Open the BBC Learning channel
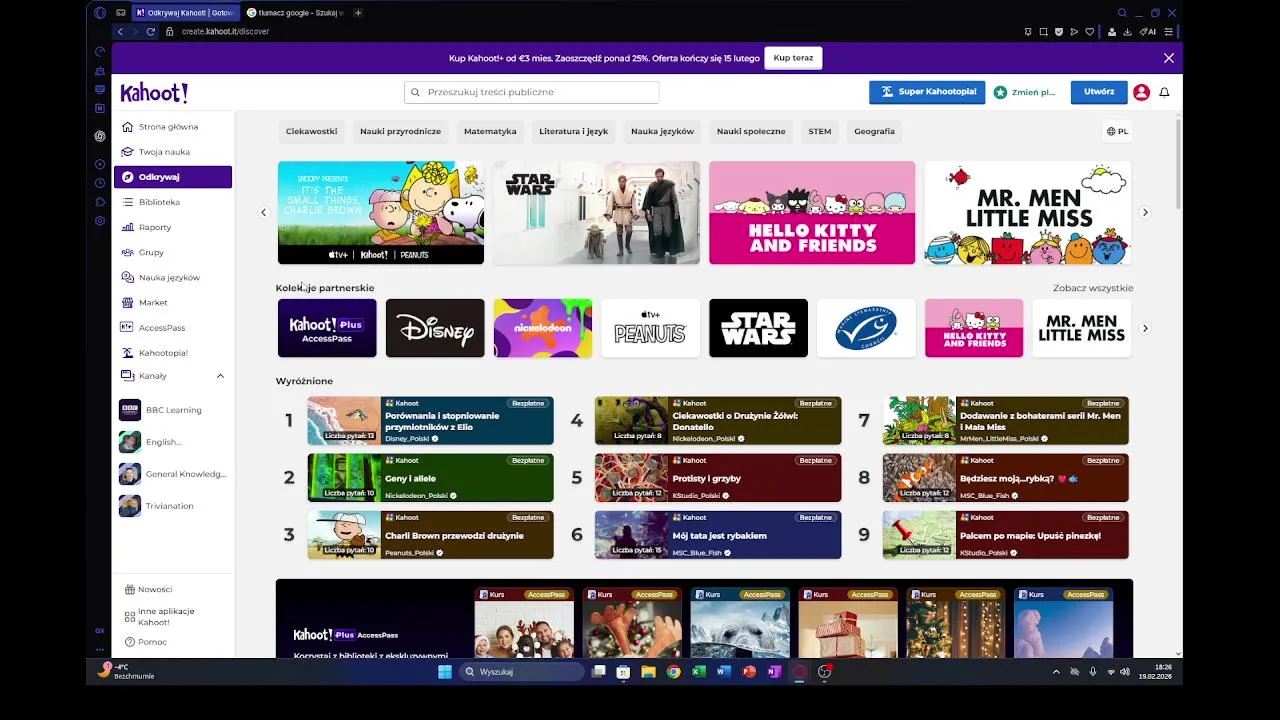Image resolution: width=1280 pixels, height=720 pixels. [172, 410]
